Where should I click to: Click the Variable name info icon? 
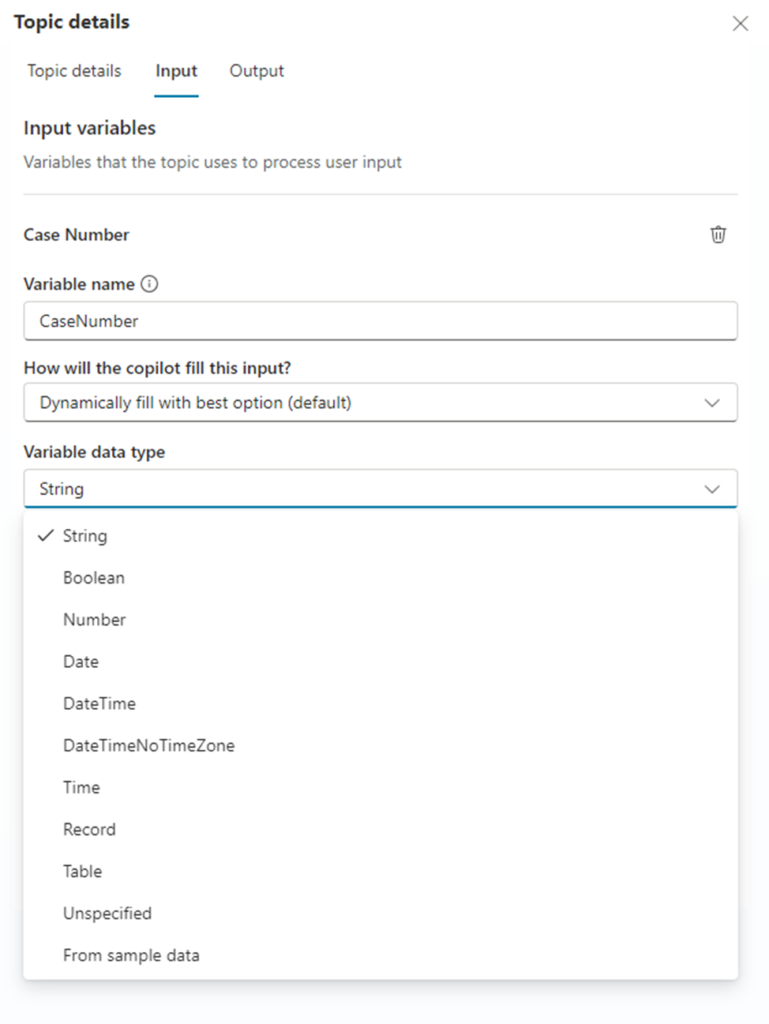(x=150, y=284)
